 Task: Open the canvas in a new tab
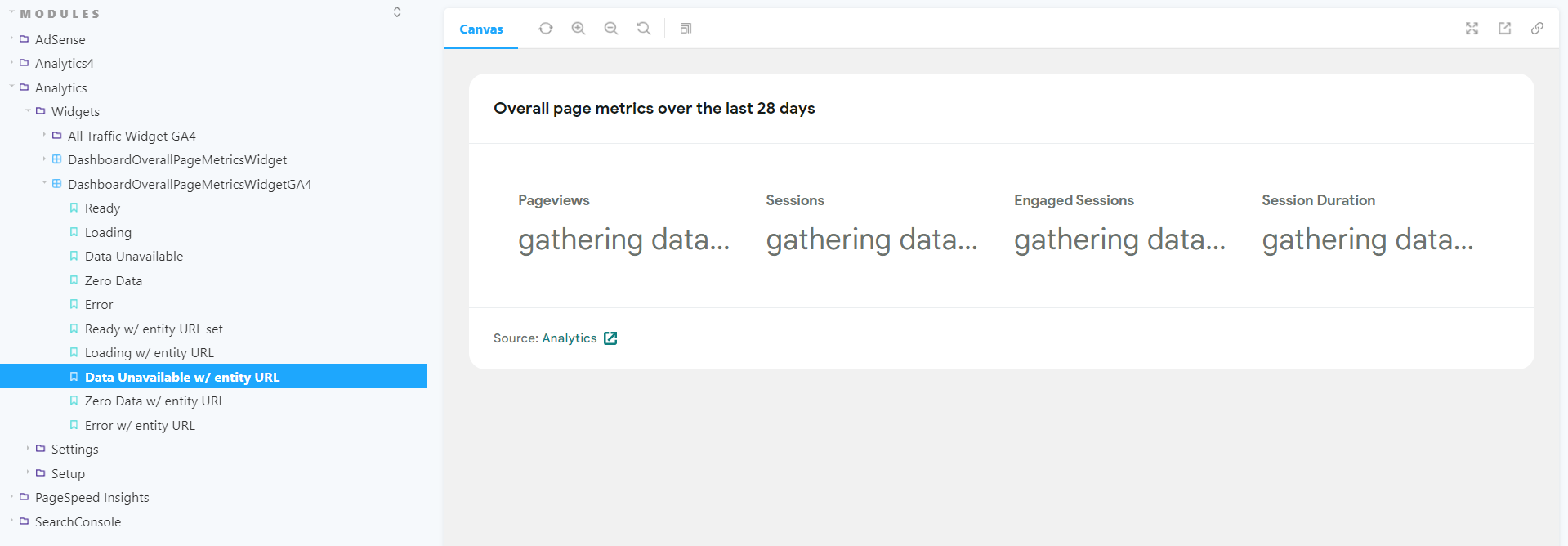1505,28
